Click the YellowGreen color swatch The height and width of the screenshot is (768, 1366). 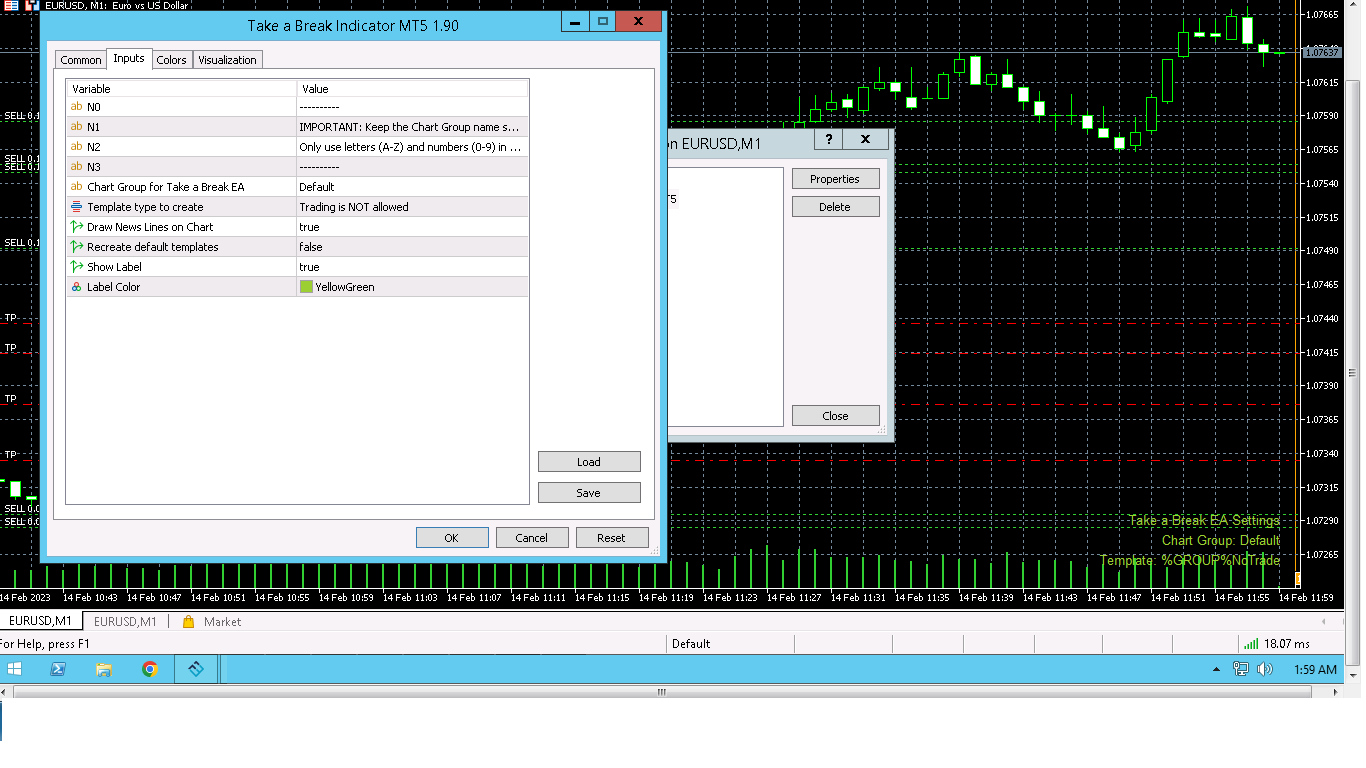click(306, 287)
